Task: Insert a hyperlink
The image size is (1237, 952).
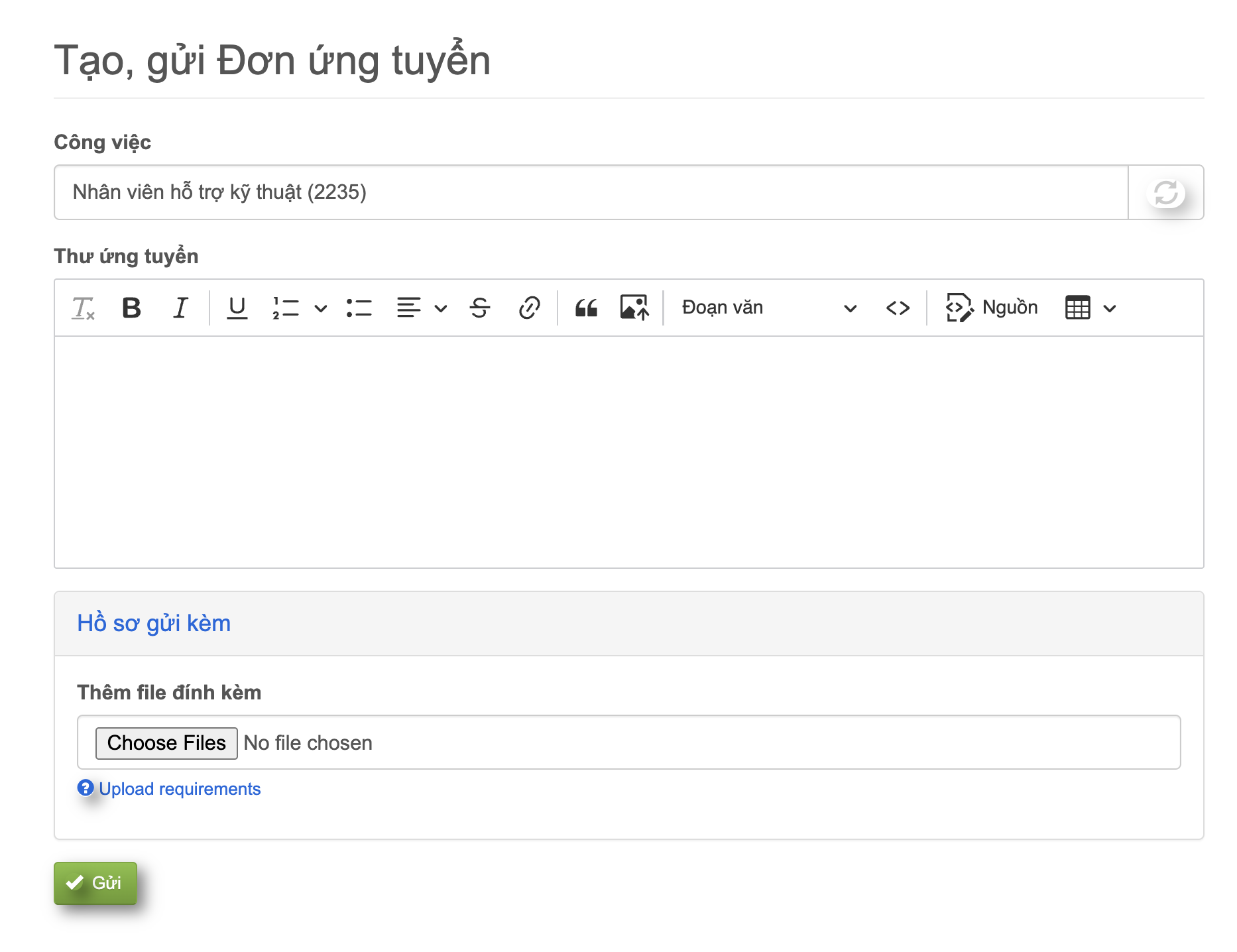Action: tap(529, 308)
